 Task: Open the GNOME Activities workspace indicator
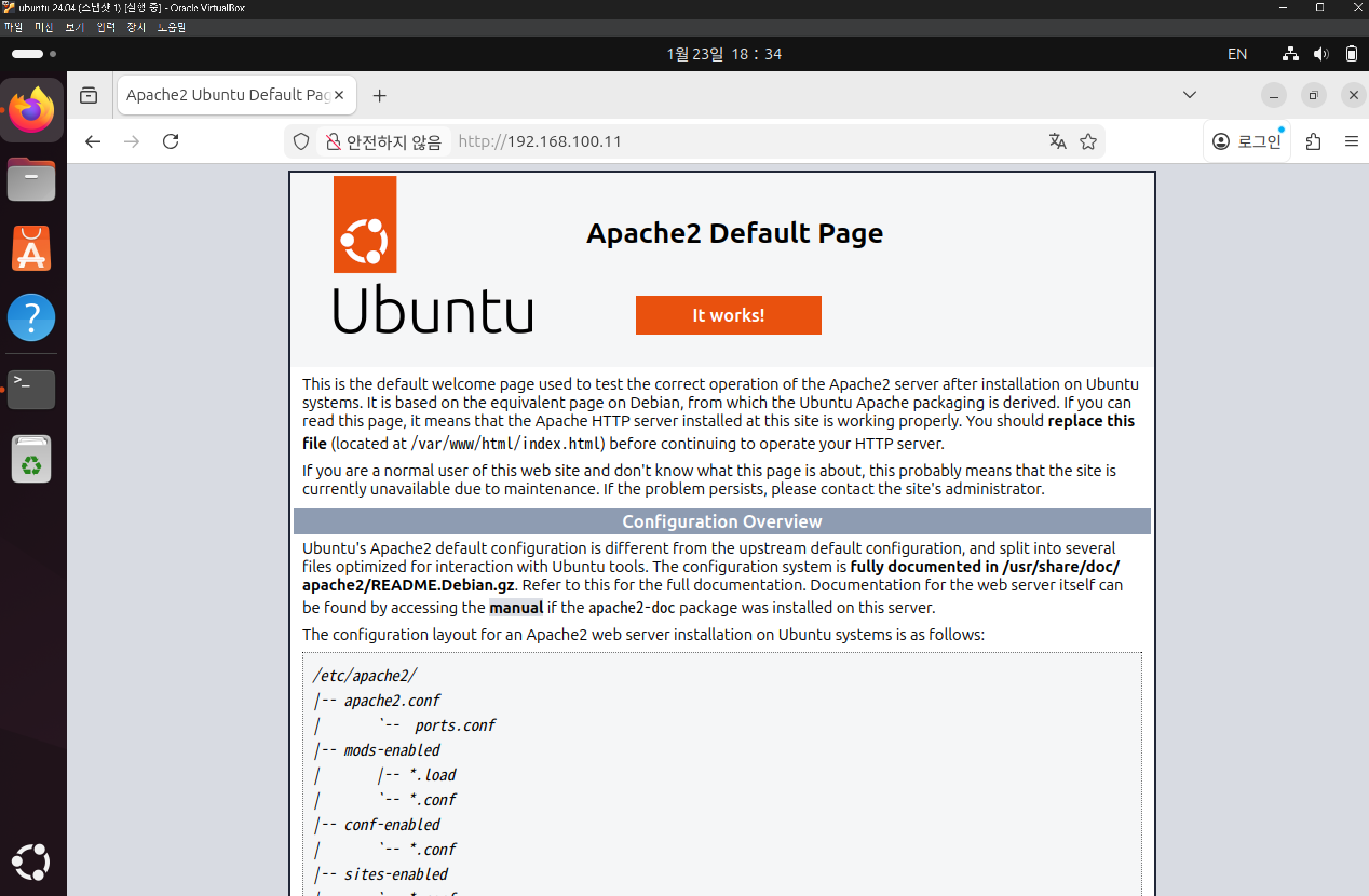[x=34, y=54]
